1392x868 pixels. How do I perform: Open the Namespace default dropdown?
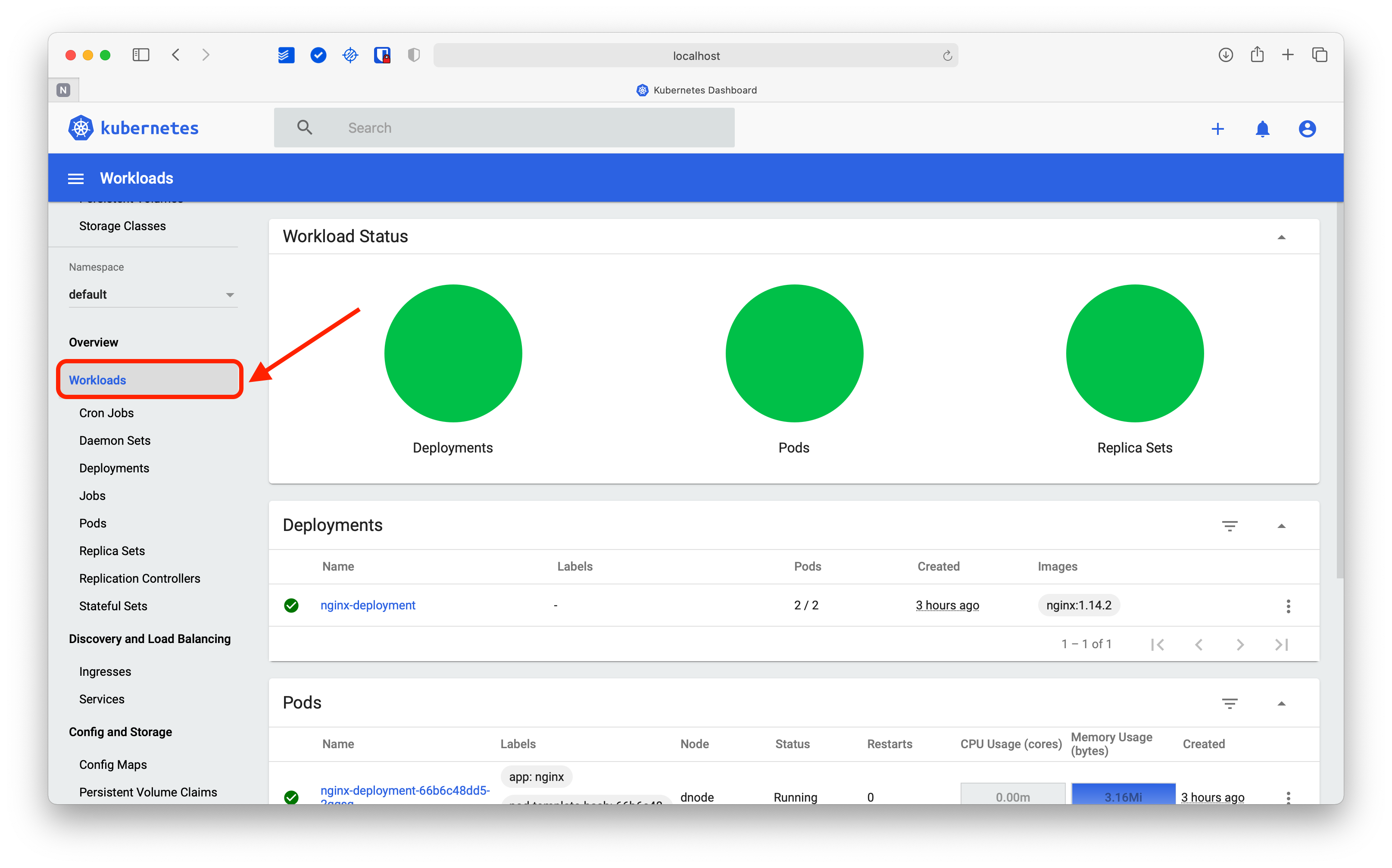point(153,294)
